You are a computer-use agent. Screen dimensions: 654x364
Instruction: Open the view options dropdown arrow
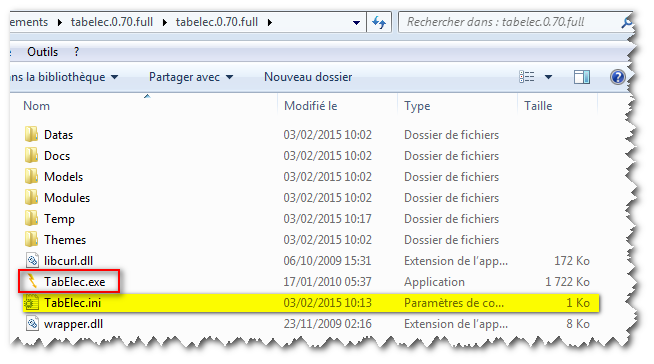tap(548, 77)
